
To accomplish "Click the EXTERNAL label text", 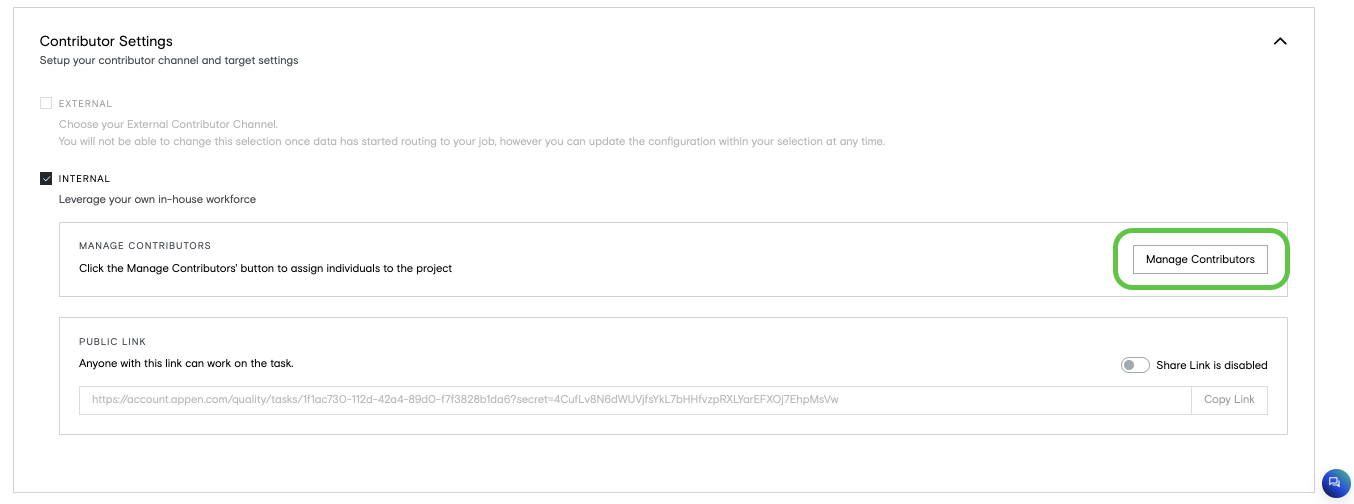I will point(85,104).
